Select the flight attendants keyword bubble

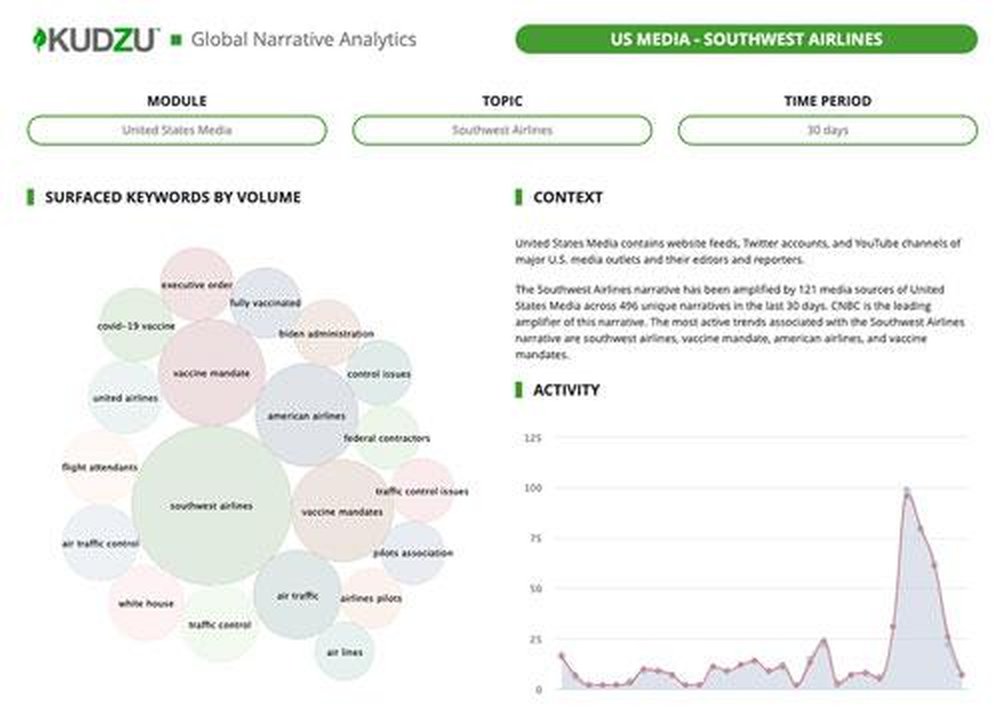coord(99,468)
